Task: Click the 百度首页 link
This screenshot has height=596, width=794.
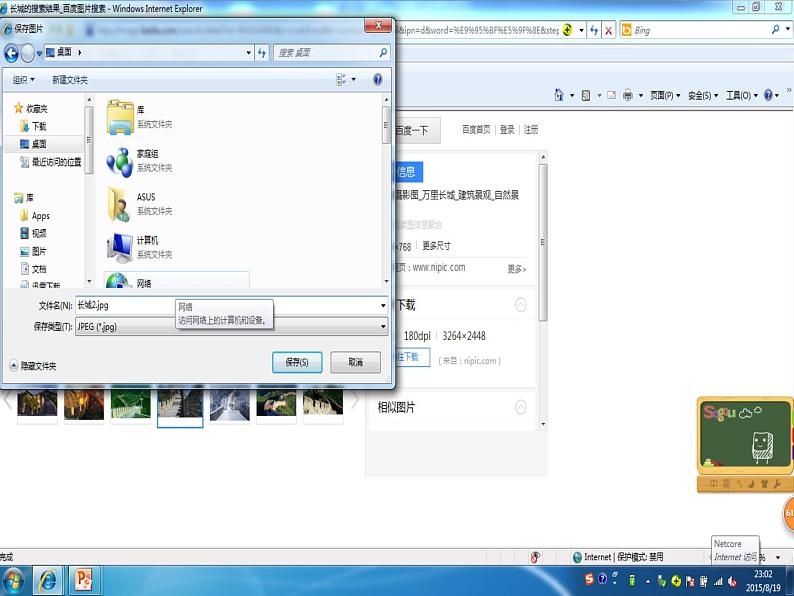Action: click(x=476, y=130)
